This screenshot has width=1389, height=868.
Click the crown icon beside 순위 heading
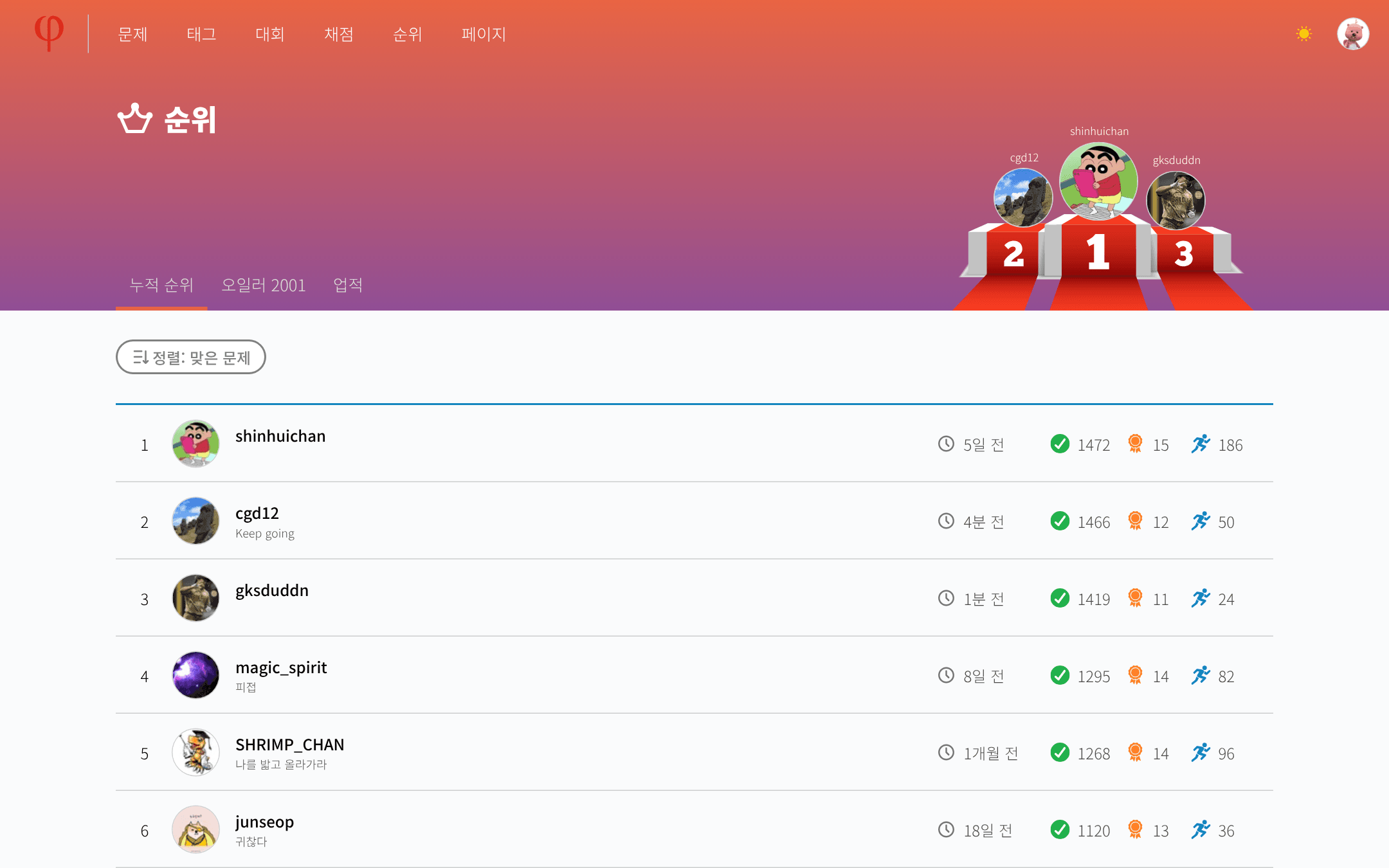[135, 118]
